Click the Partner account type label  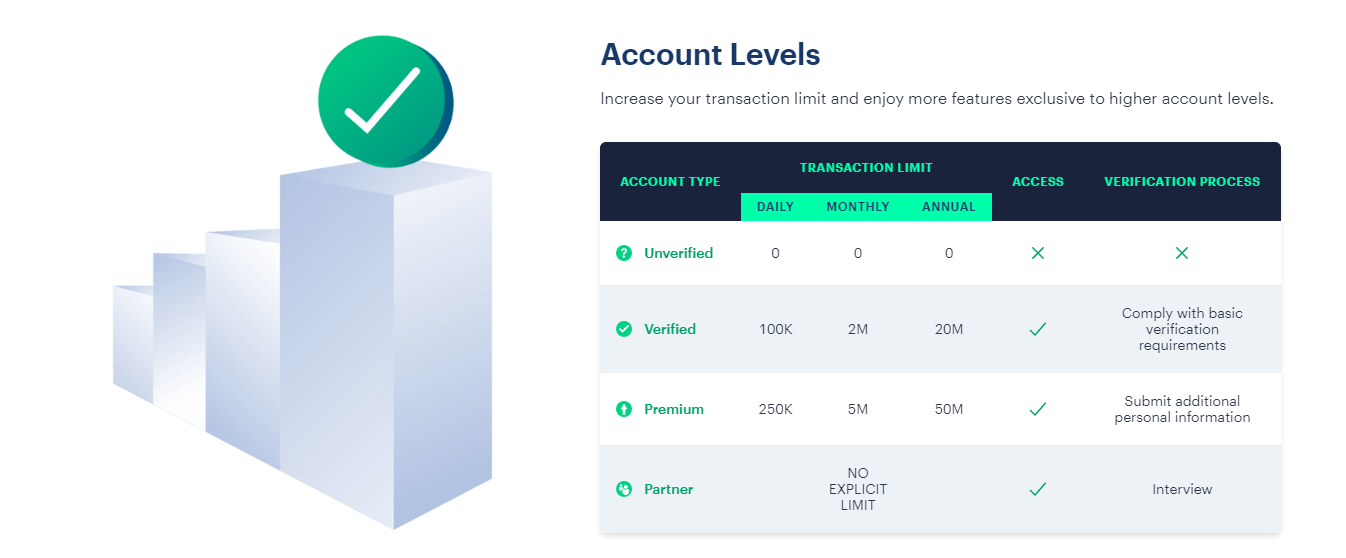[669, 489]
